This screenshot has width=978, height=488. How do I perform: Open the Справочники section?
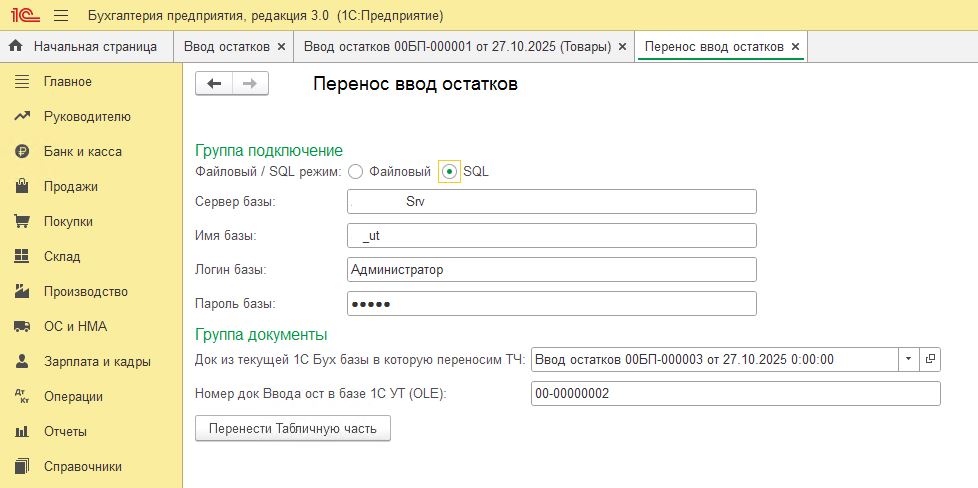pyautogui.click(x=82, y=467)
